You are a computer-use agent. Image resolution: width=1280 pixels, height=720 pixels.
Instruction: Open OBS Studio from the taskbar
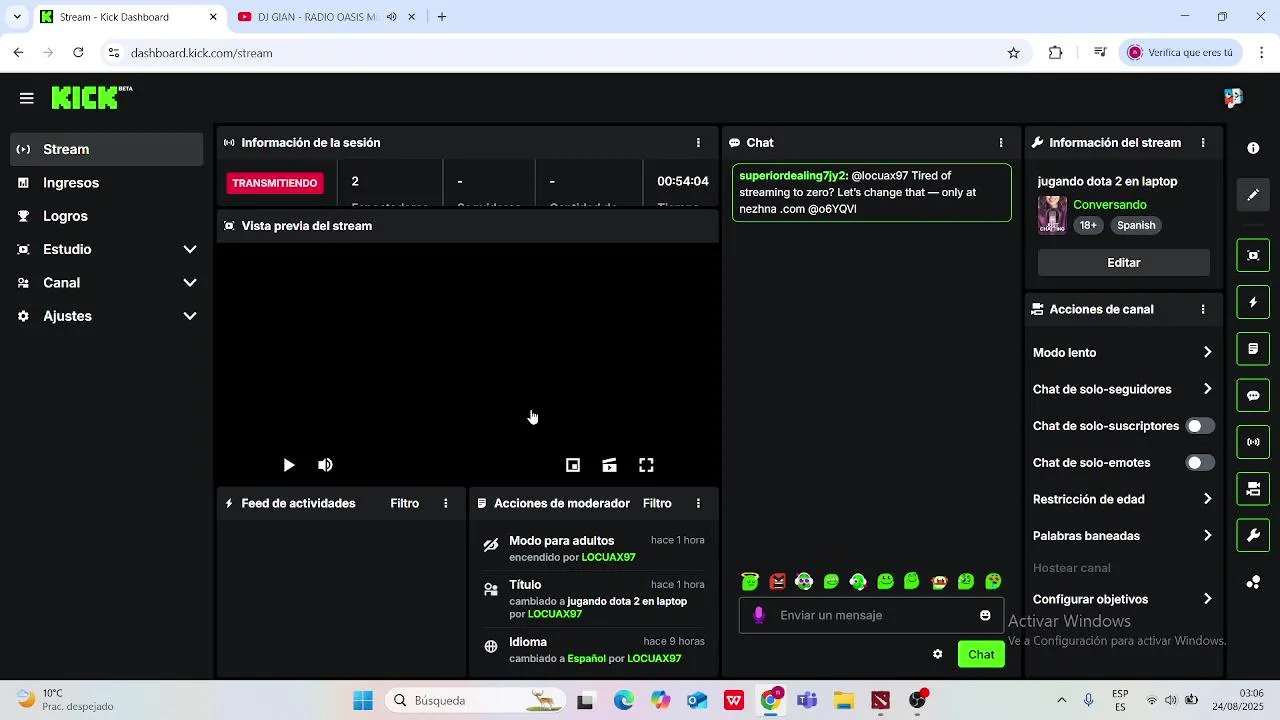[917, 701]
